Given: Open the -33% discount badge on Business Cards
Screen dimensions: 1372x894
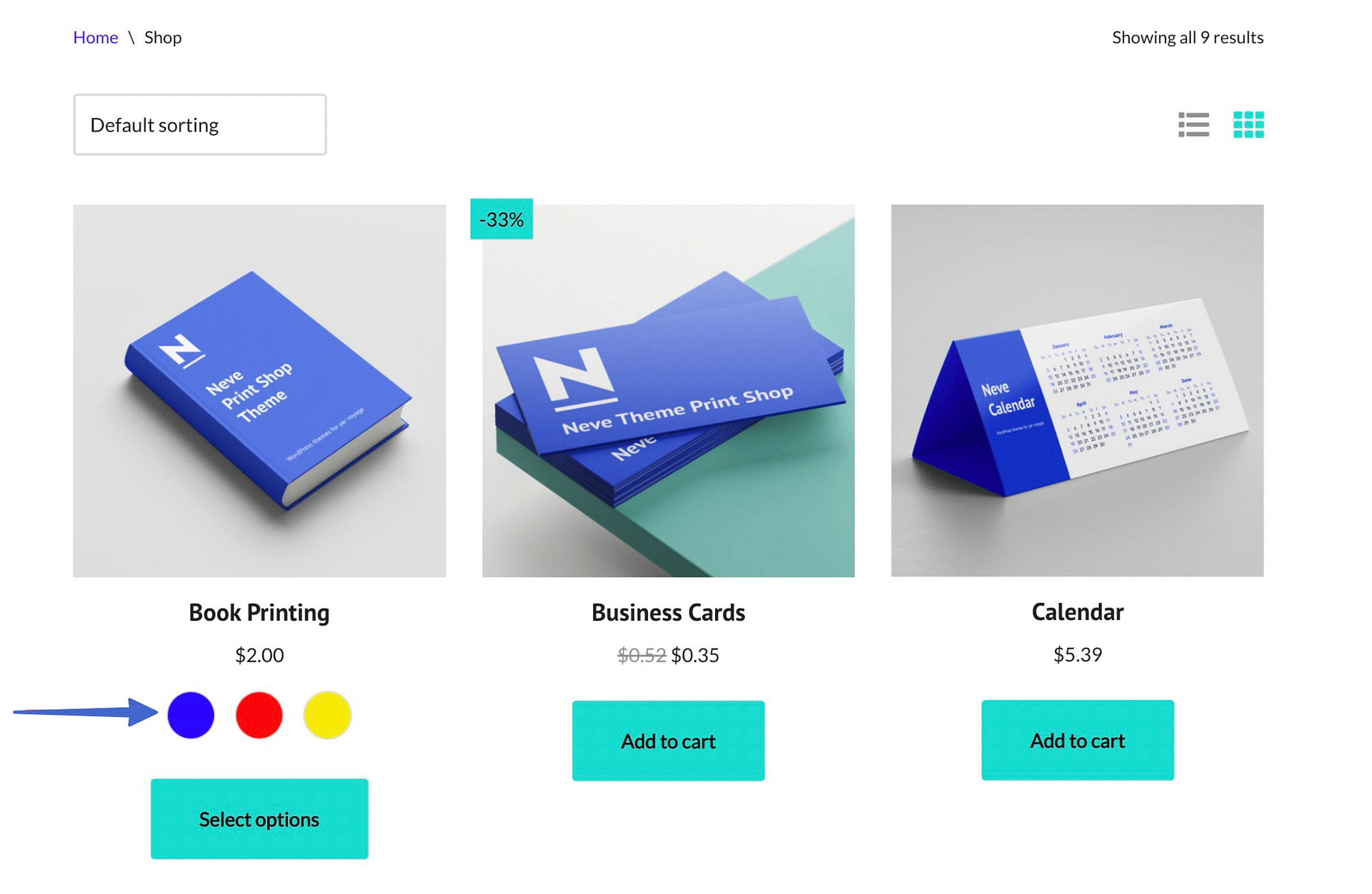Looking at the screenshot, I should pos(502,218).
